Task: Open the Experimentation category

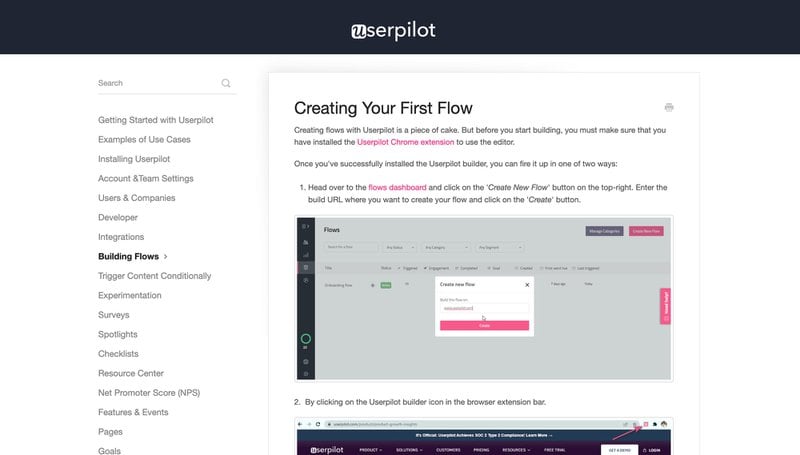Action: (130, 295)
